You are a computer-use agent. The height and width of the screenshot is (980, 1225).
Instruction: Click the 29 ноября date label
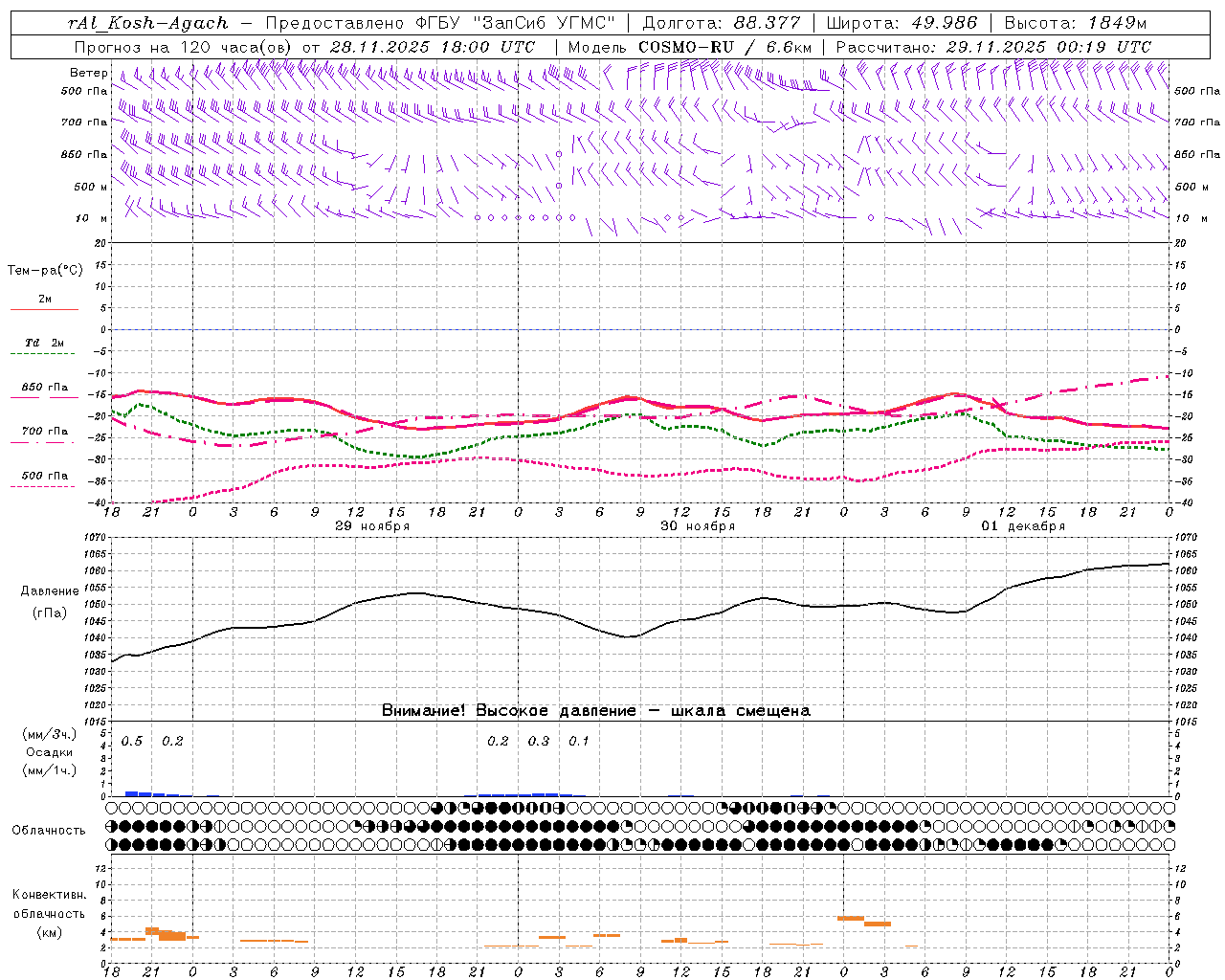[372, 526]
